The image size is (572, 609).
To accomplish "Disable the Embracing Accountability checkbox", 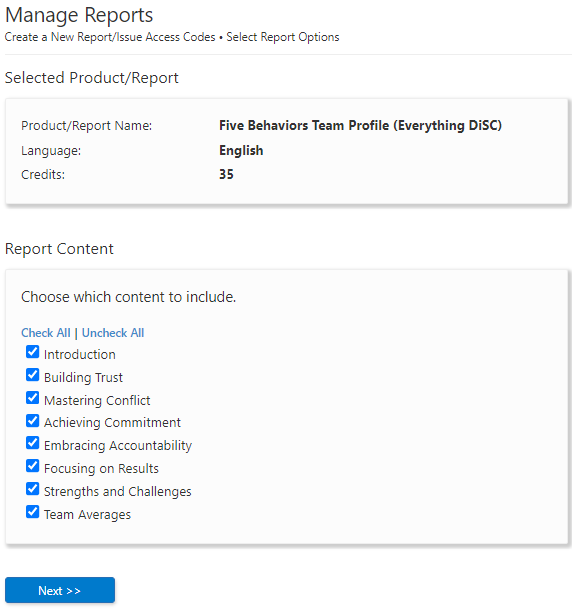I will click(x=33, y=443).
